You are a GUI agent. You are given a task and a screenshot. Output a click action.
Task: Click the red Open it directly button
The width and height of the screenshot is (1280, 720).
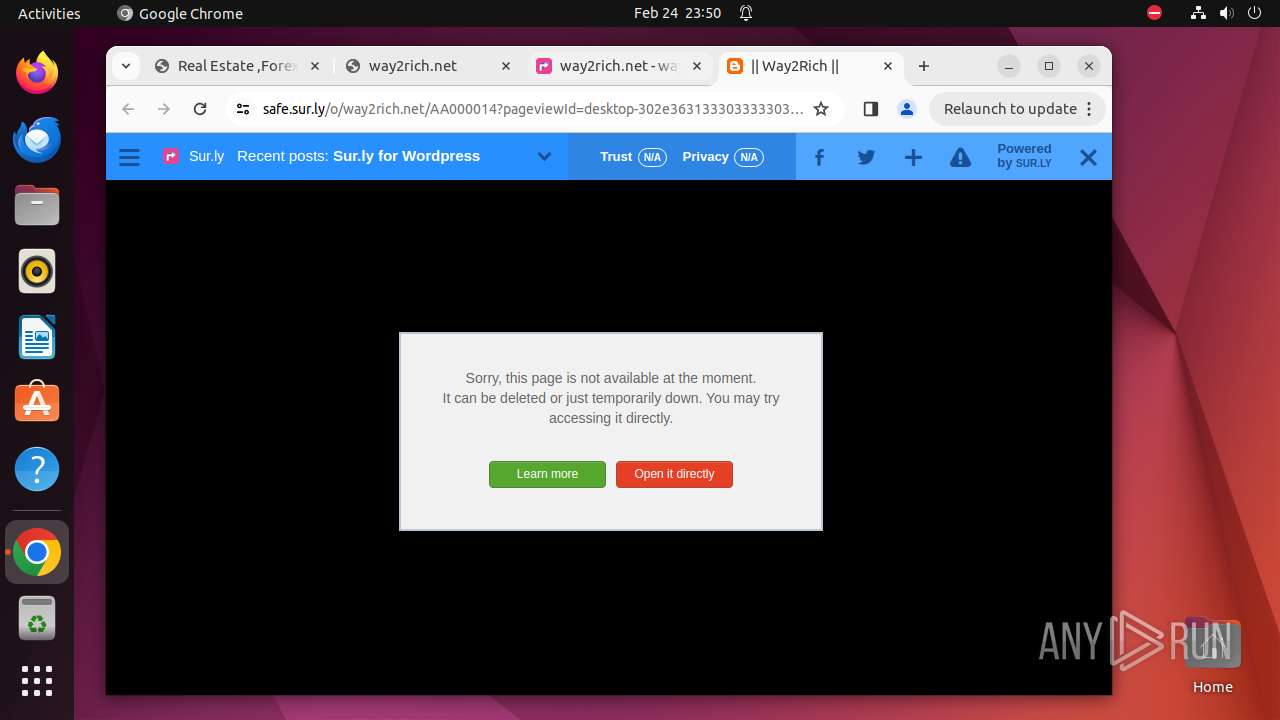pos(674,474)
